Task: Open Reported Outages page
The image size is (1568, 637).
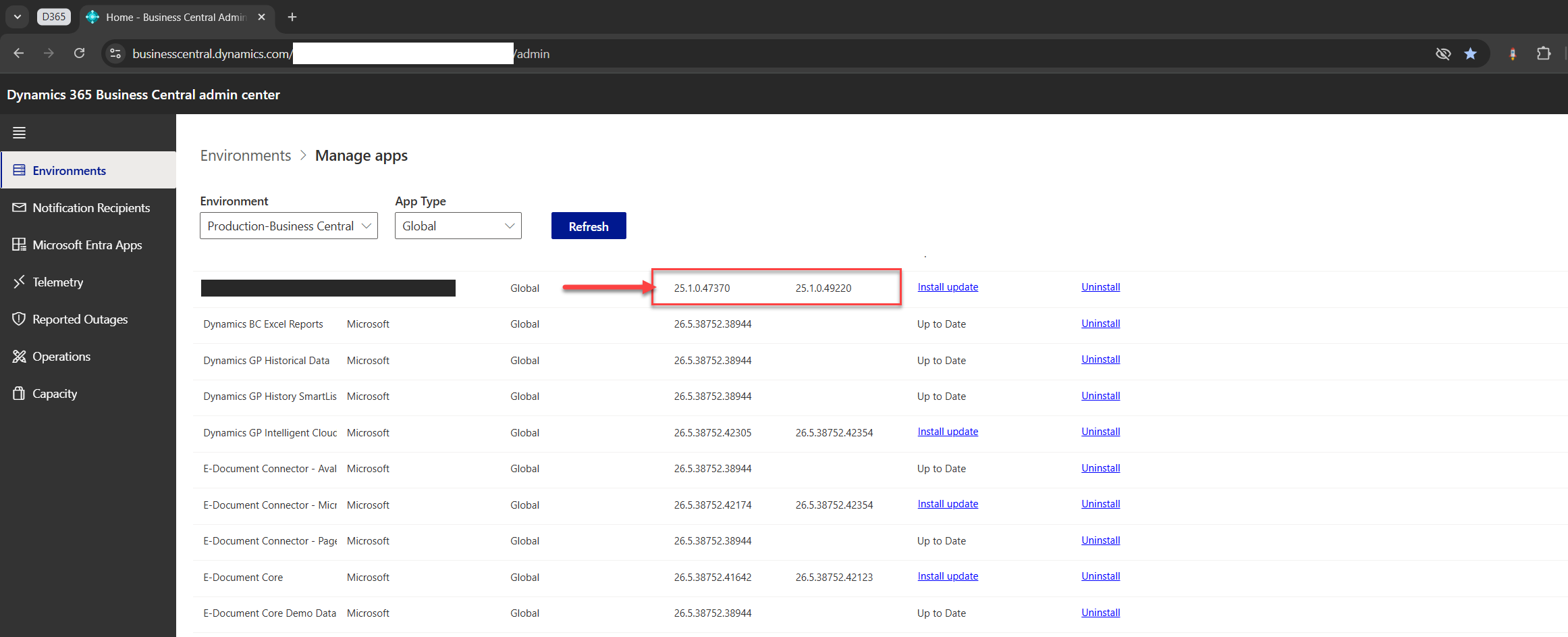Action: click(x=88, y=319)
